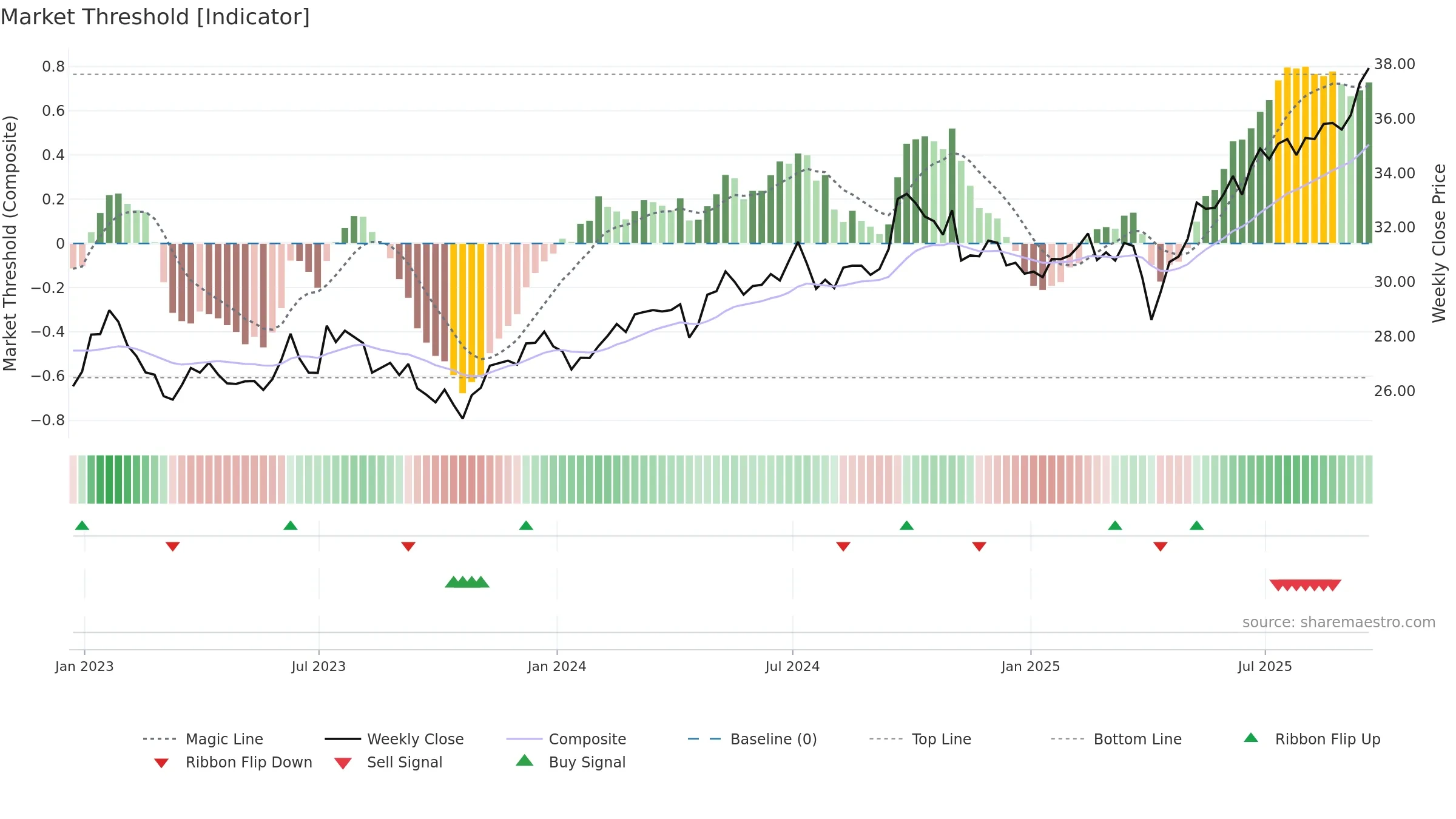1456x819 pixels.
Task: Click the 26.00 price axis label
Action: pyautogui.click(x=1395, y=391)
